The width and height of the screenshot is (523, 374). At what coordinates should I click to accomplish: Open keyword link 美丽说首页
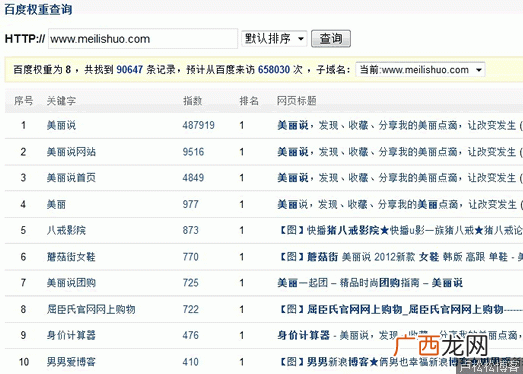coord(71,177)
